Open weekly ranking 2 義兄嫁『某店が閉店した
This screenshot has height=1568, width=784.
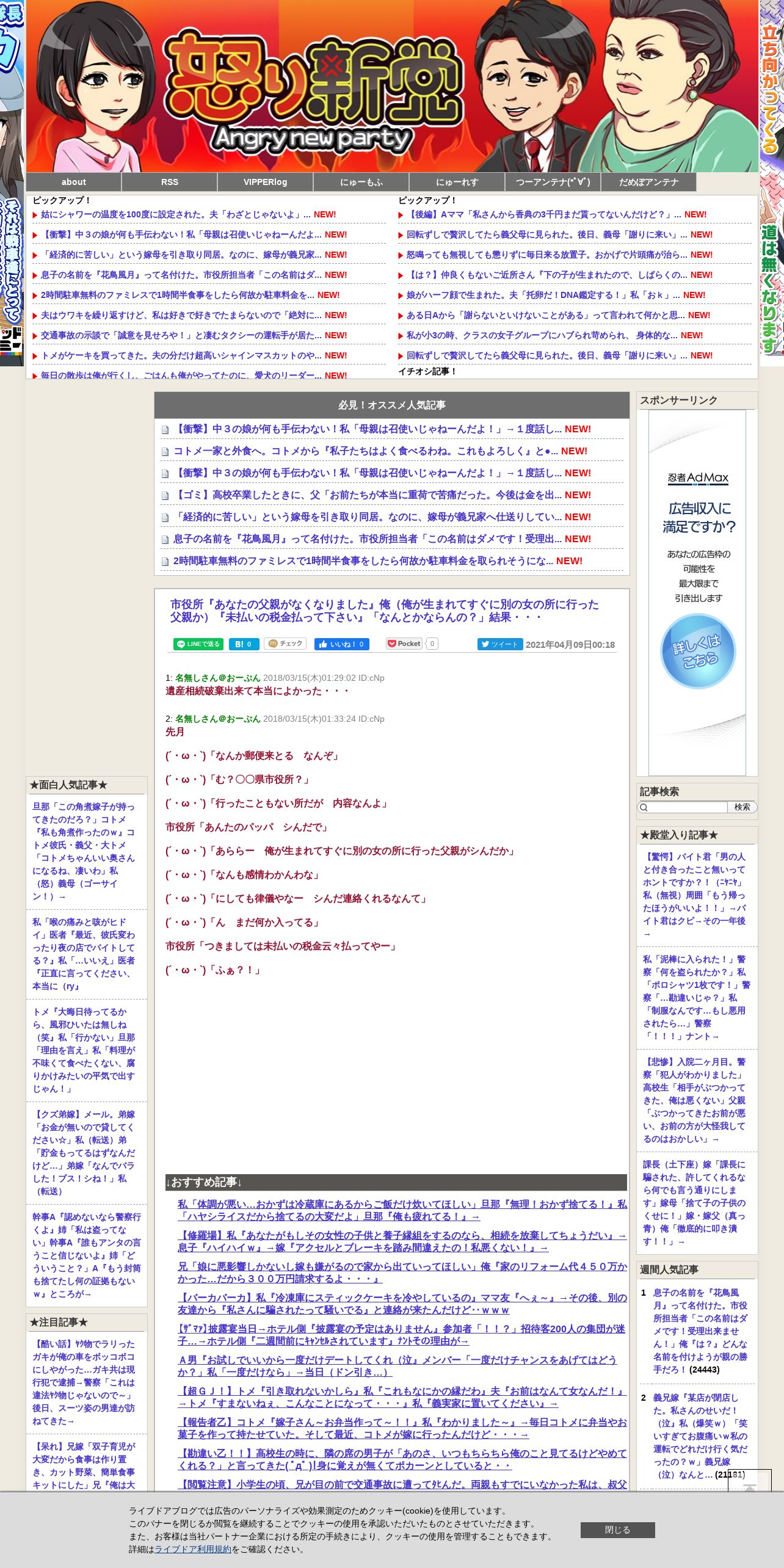tap(700, 1436)
